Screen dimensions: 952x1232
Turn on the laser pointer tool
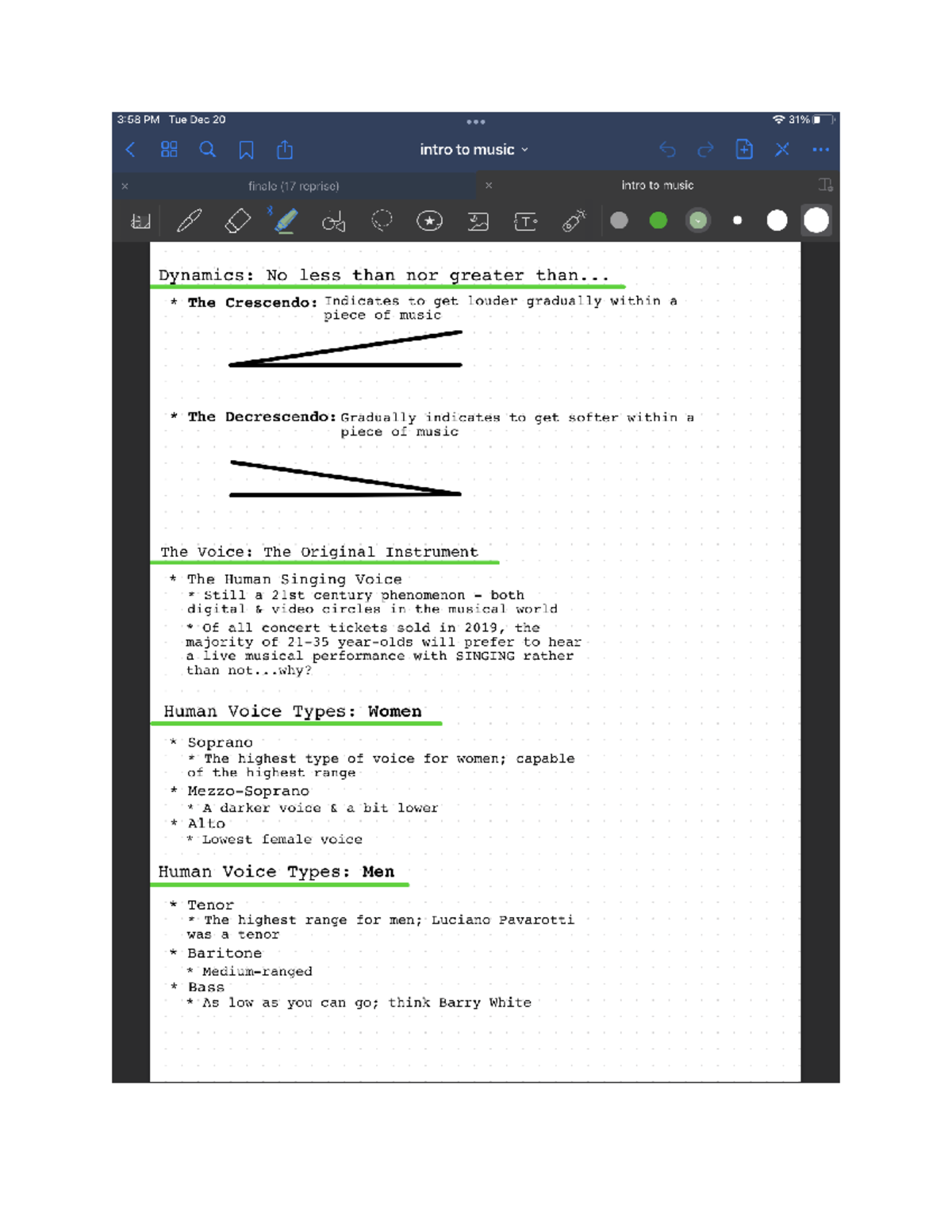click(x=574, y=221)
